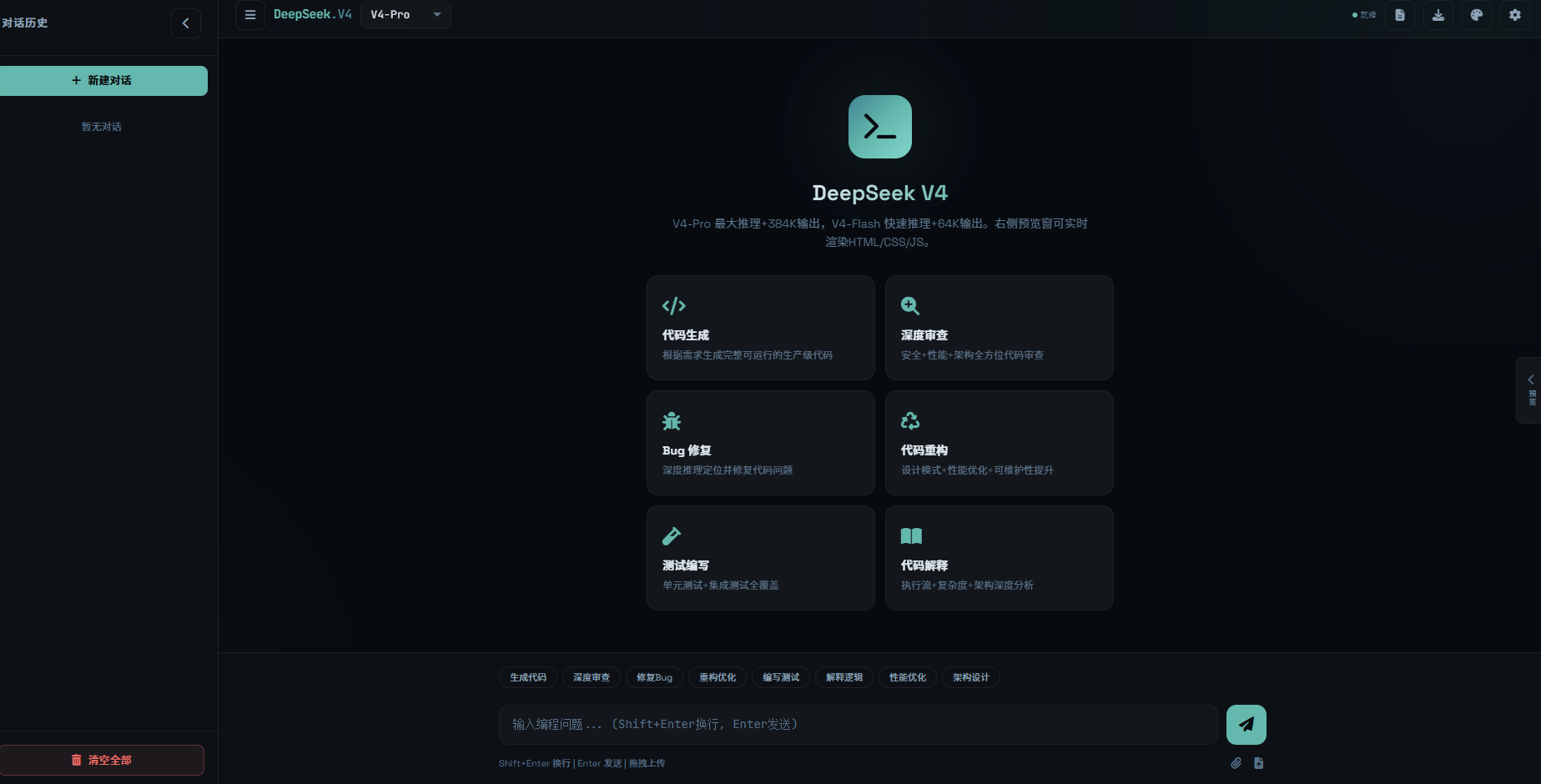This screenshot has width=1541, height=784.
Task: Click the 深度审查 quick chip above the input
Action: 592,677
